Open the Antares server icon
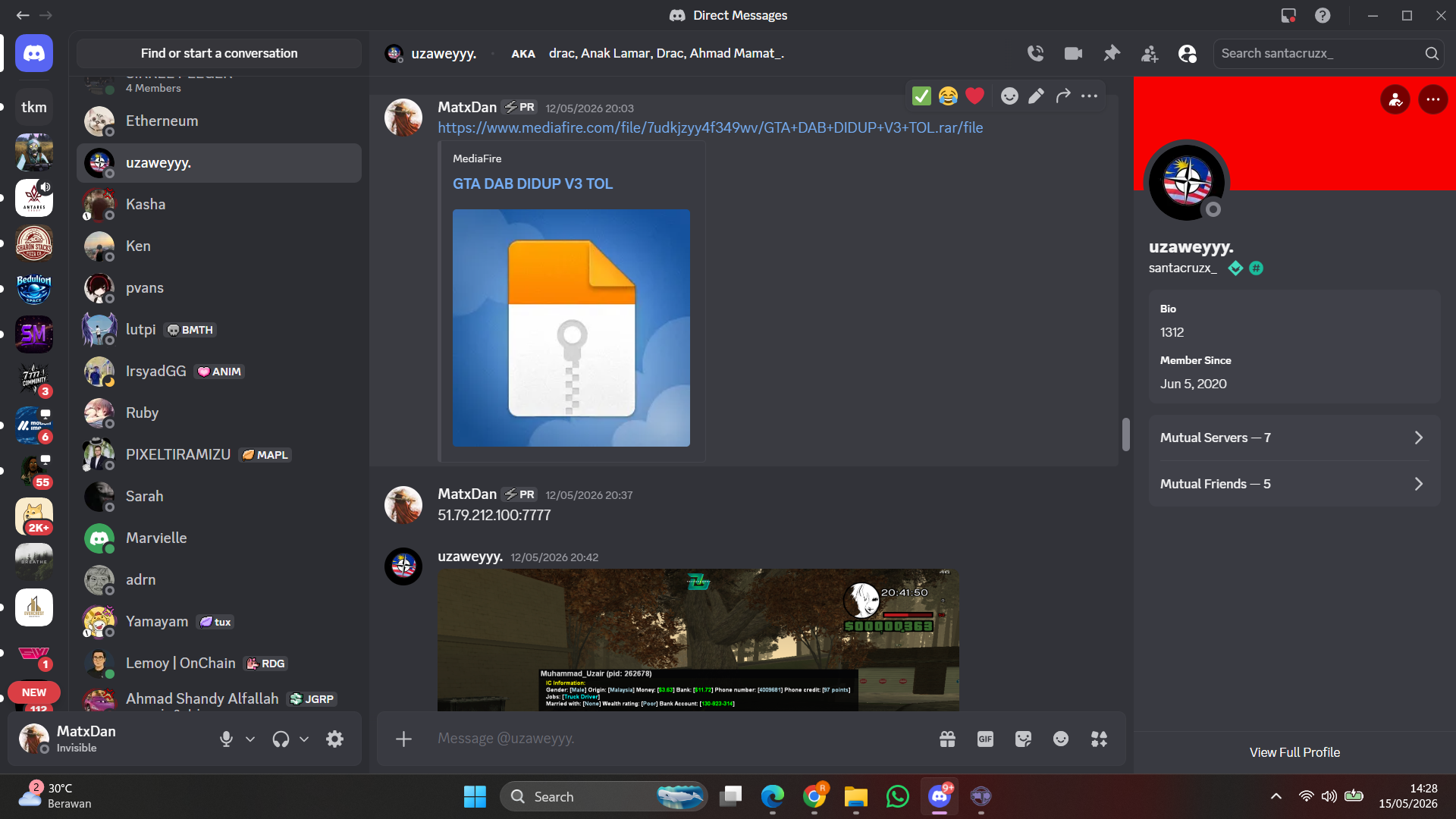This screenshot has width=1456, height=819. click(34, 198)
